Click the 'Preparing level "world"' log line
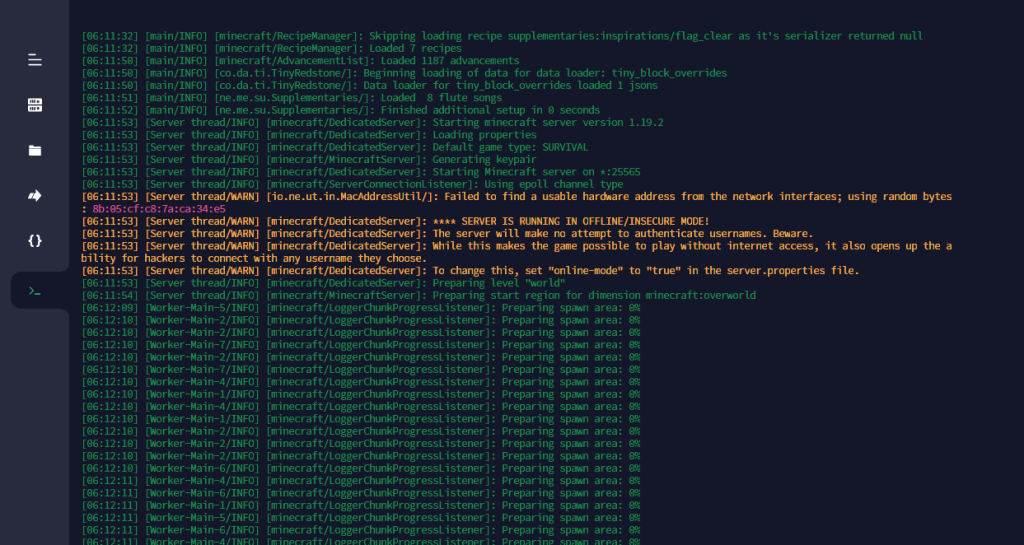Viewport: 1024px width, 545px height. coord(323,283)
